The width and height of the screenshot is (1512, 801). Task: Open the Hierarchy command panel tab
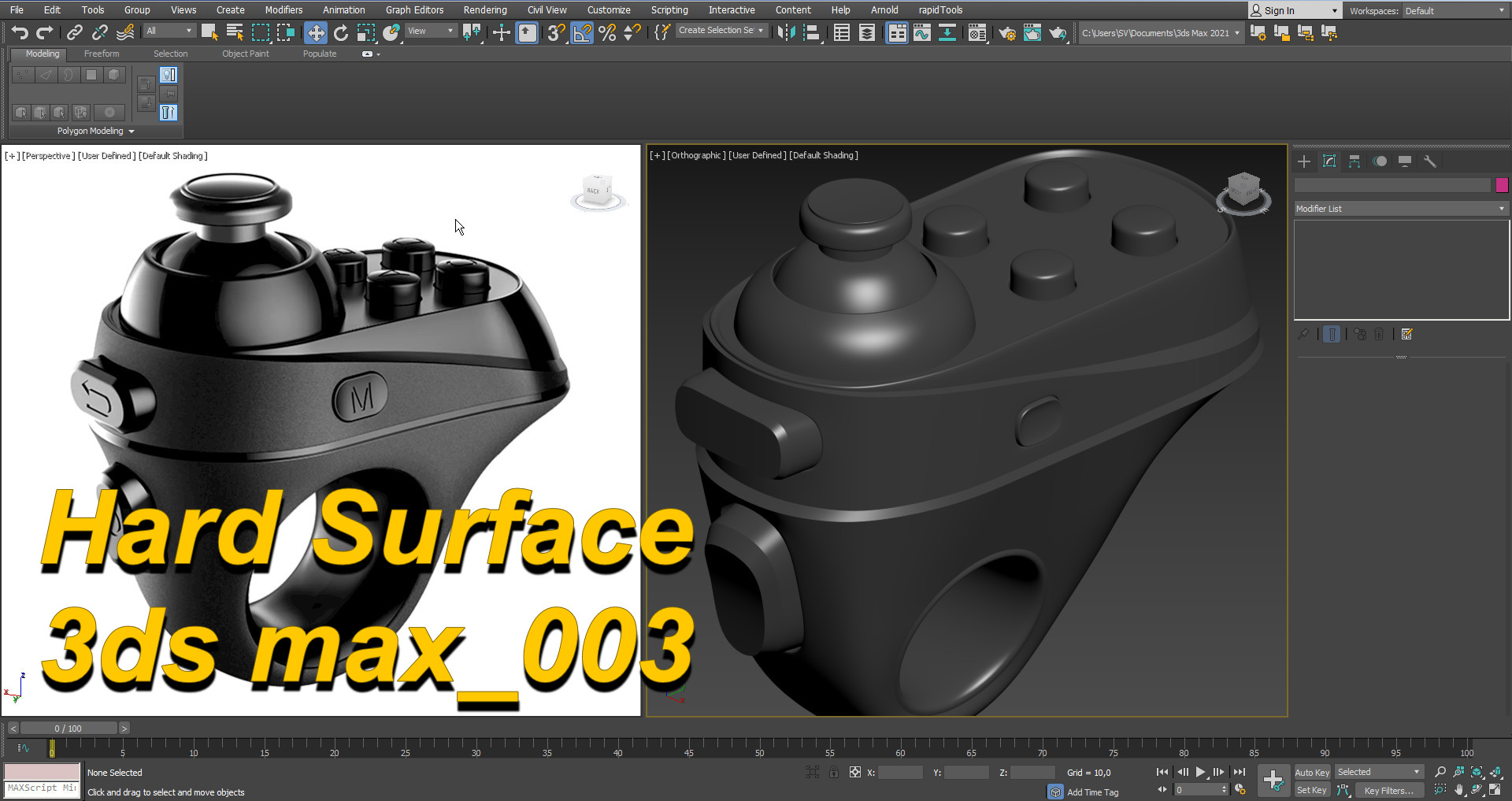(1354, 161)
